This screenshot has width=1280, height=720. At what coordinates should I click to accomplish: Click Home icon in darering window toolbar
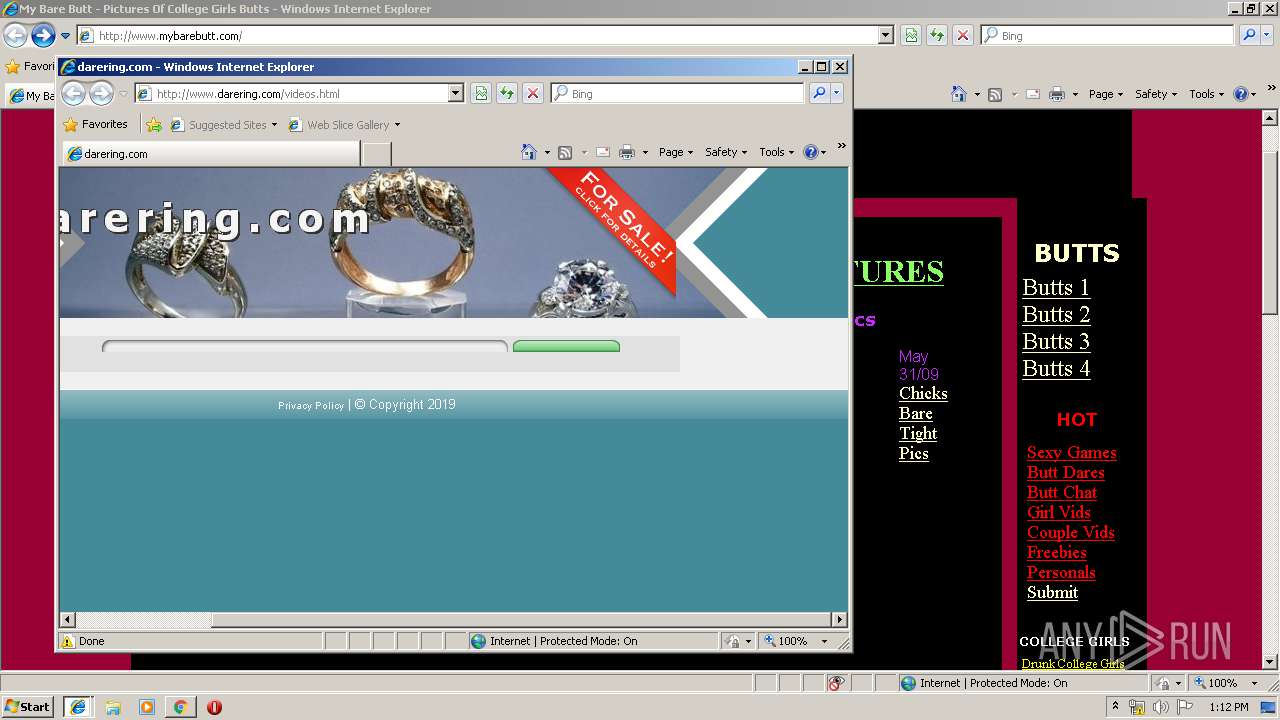529,152
